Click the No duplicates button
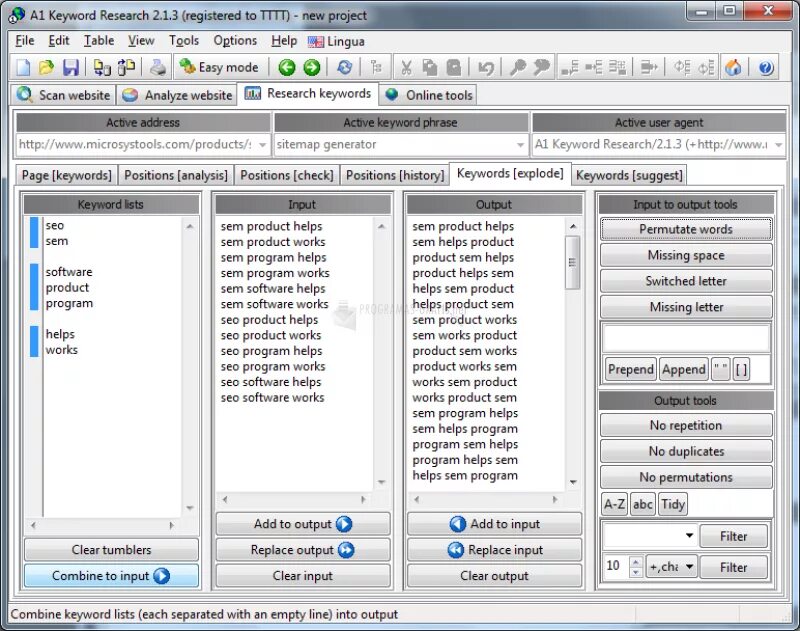 [x=686, y=451]
